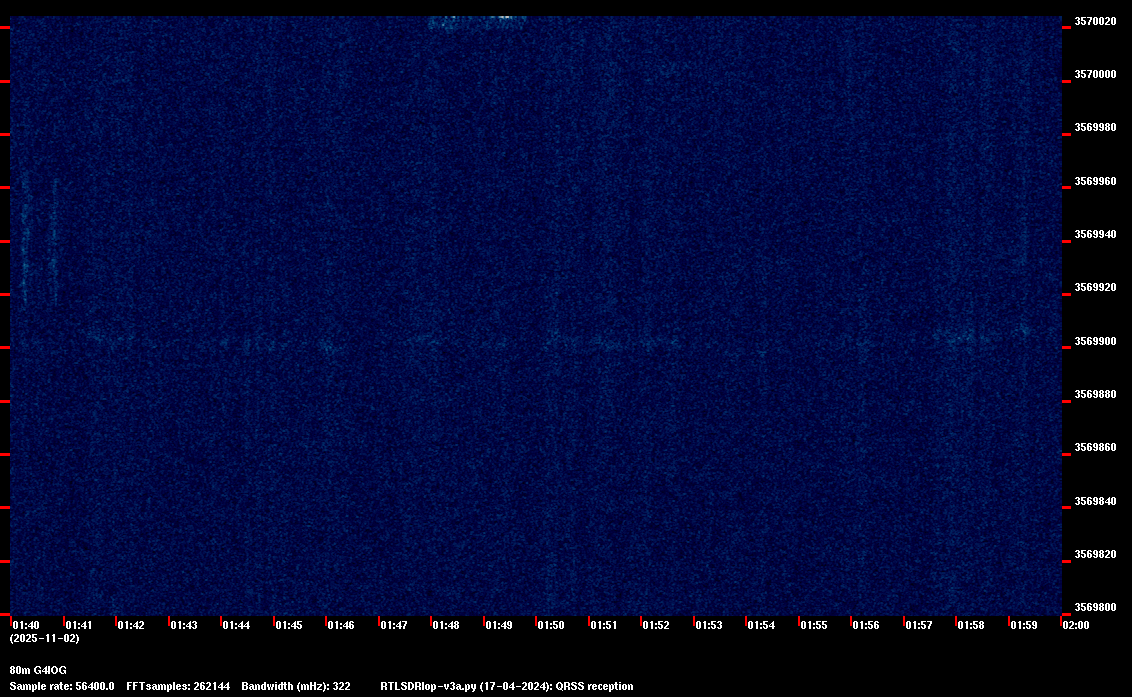Image resolution: width=1132 pixels, height=697 pixels.
Task: Click the 01:49 time axis label
Action: pos(499,625)
